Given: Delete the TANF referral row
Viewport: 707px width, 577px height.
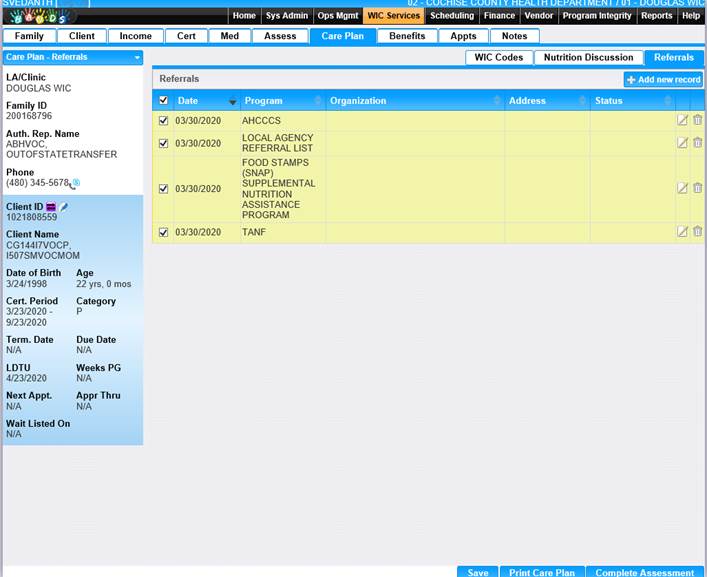Looking at the screenshot, I should point(698,231).
